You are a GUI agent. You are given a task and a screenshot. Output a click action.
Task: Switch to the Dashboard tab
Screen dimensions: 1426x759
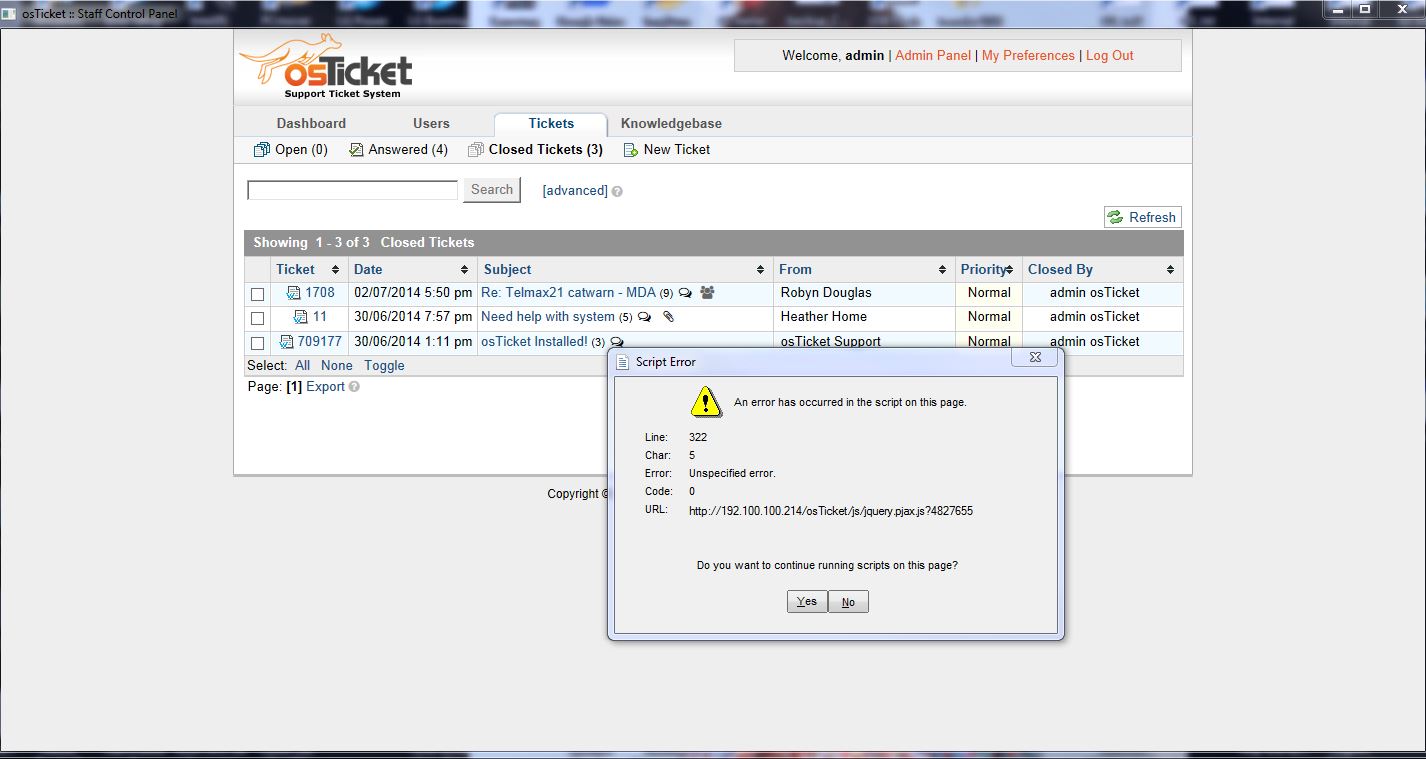click(310, 123)
